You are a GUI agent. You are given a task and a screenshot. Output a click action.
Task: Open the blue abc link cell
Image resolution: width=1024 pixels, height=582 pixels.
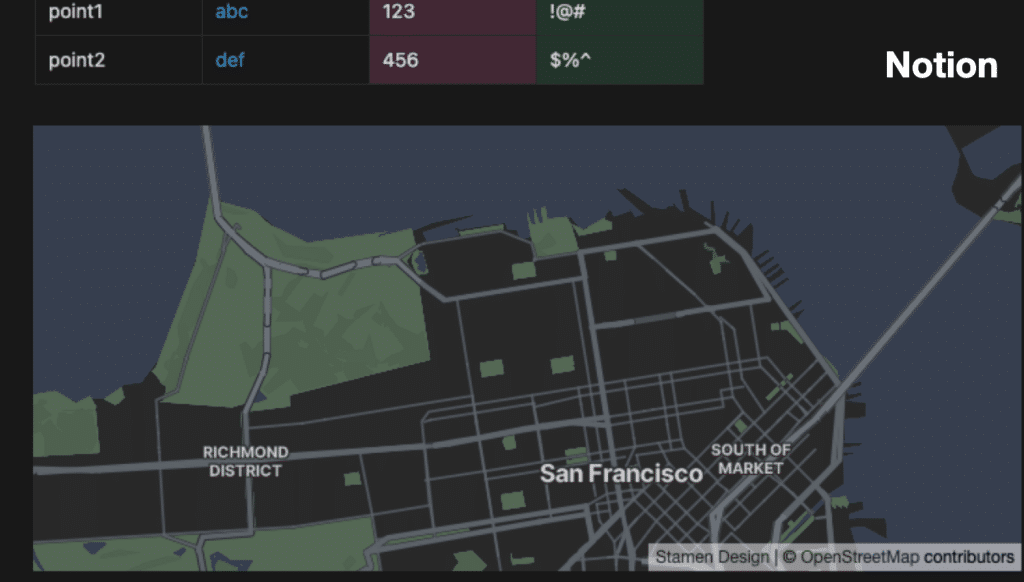click(x=231, y=13)
